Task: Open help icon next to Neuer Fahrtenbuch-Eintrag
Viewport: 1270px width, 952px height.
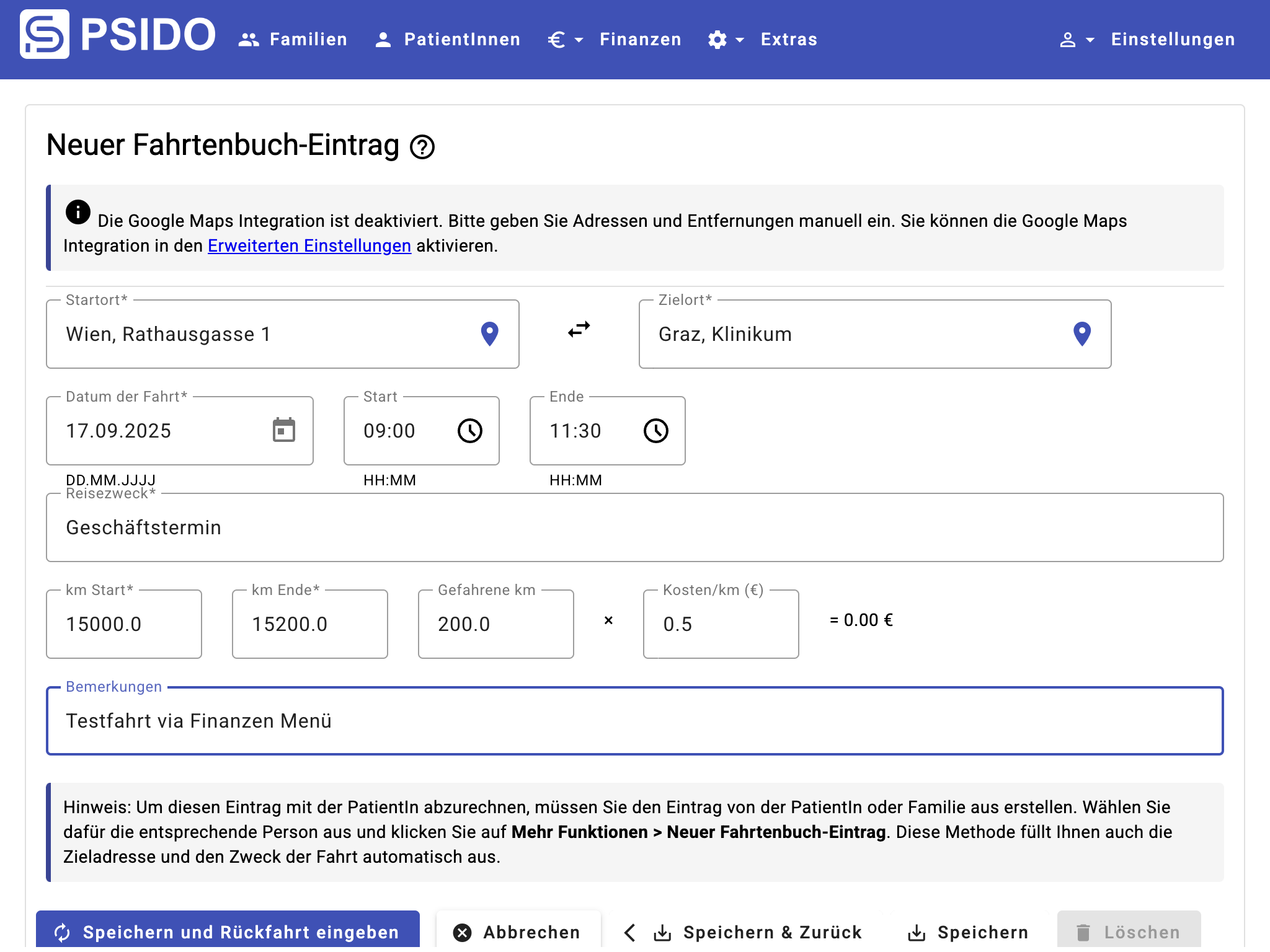Action: point(422,147)
